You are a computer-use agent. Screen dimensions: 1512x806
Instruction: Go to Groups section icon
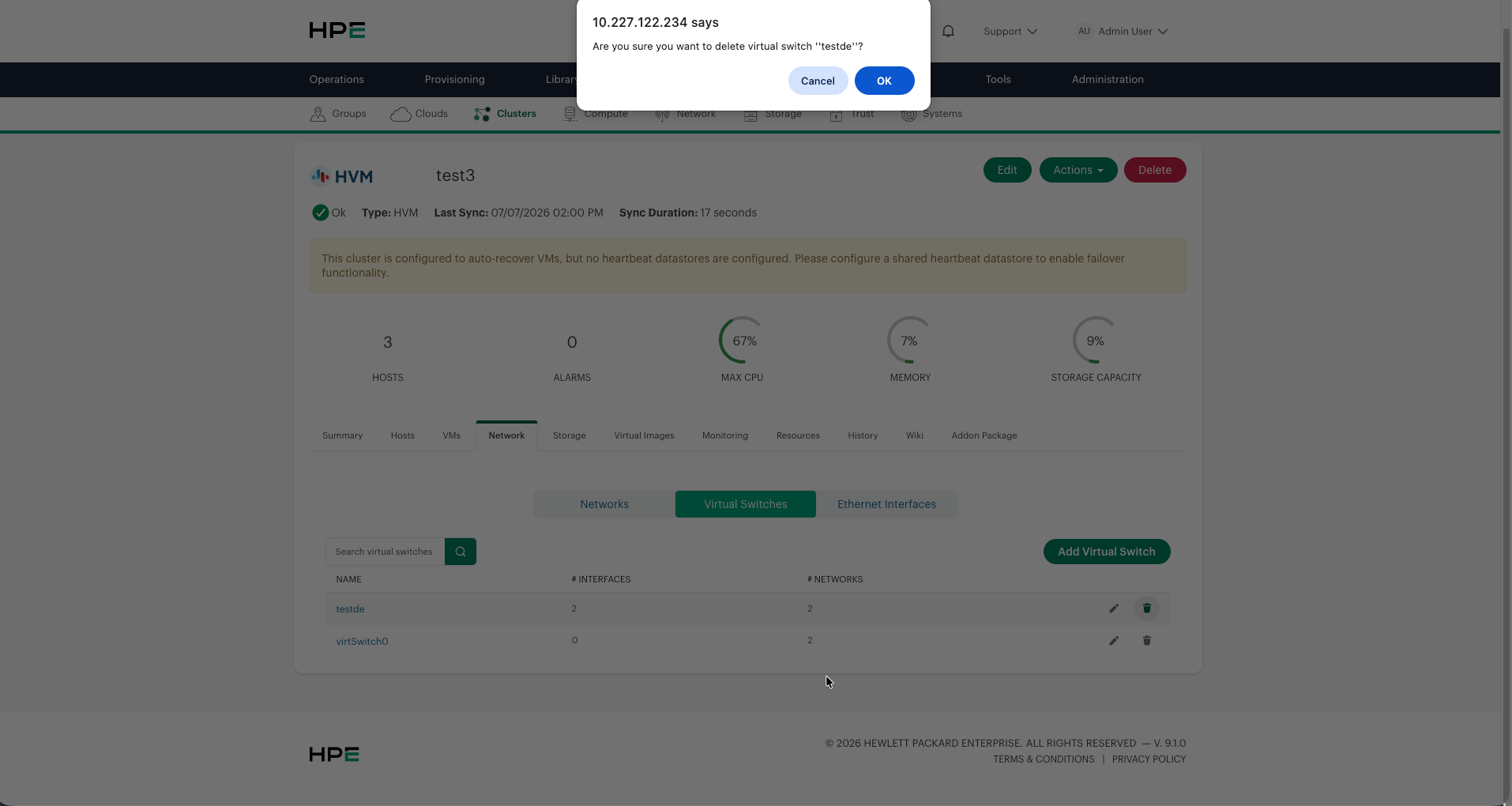[318, 114]
